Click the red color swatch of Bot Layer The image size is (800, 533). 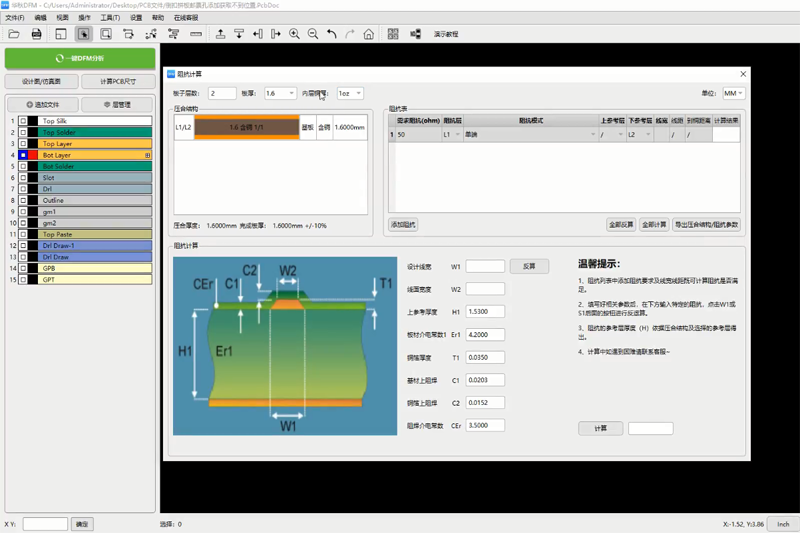pos(33,155)
